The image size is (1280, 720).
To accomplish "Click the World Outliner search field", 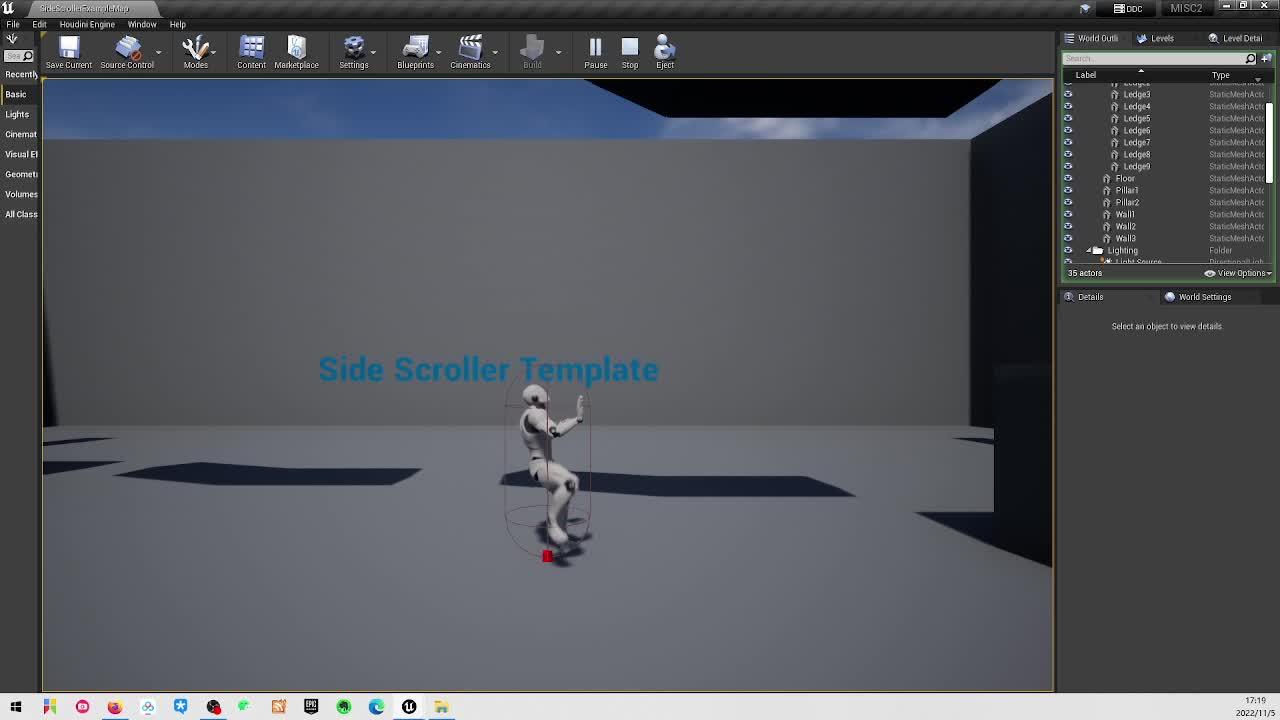I will coord(1154,59).
